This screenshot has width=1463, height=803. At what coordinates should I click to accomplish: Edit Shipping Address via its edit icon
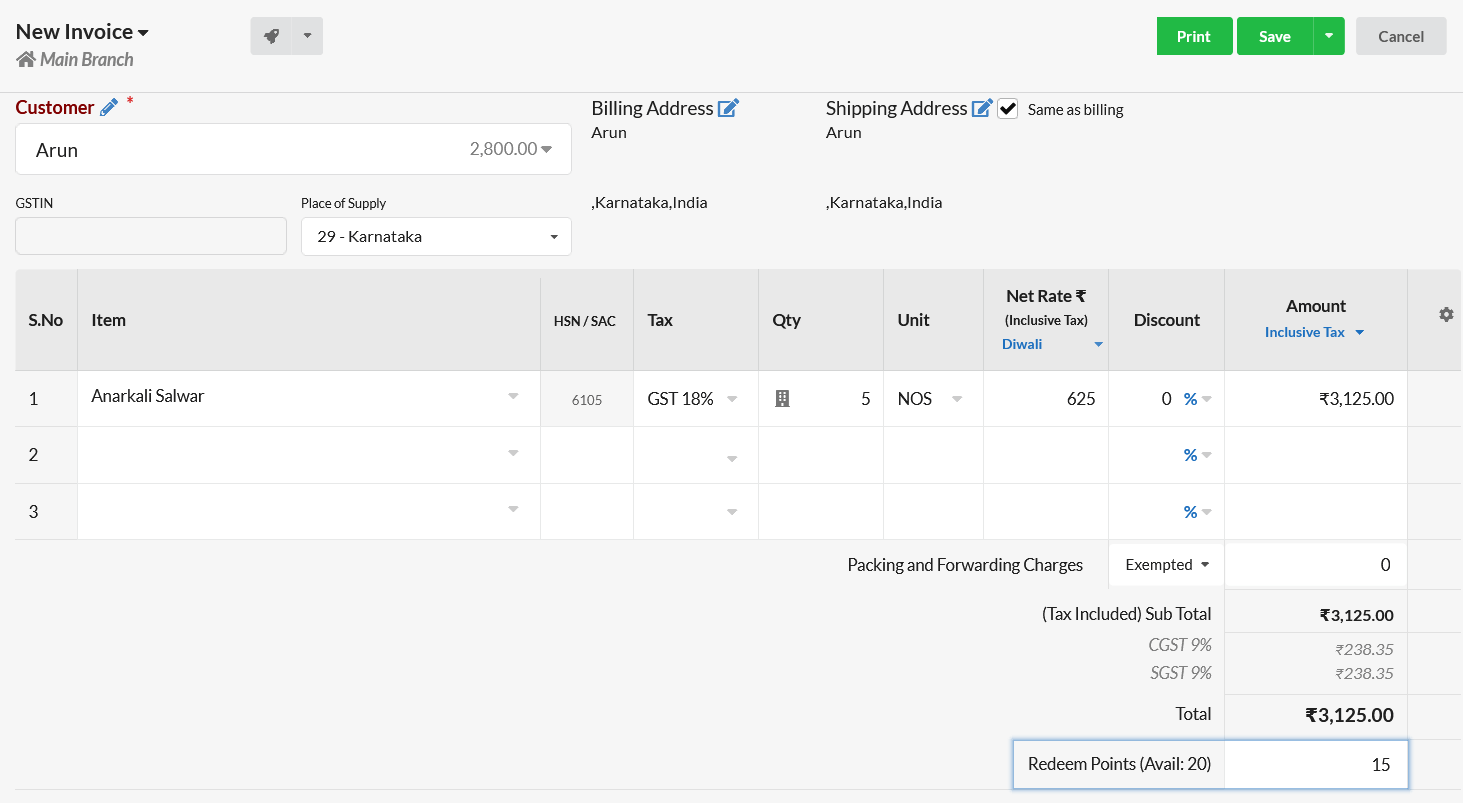tap(983, 108)
